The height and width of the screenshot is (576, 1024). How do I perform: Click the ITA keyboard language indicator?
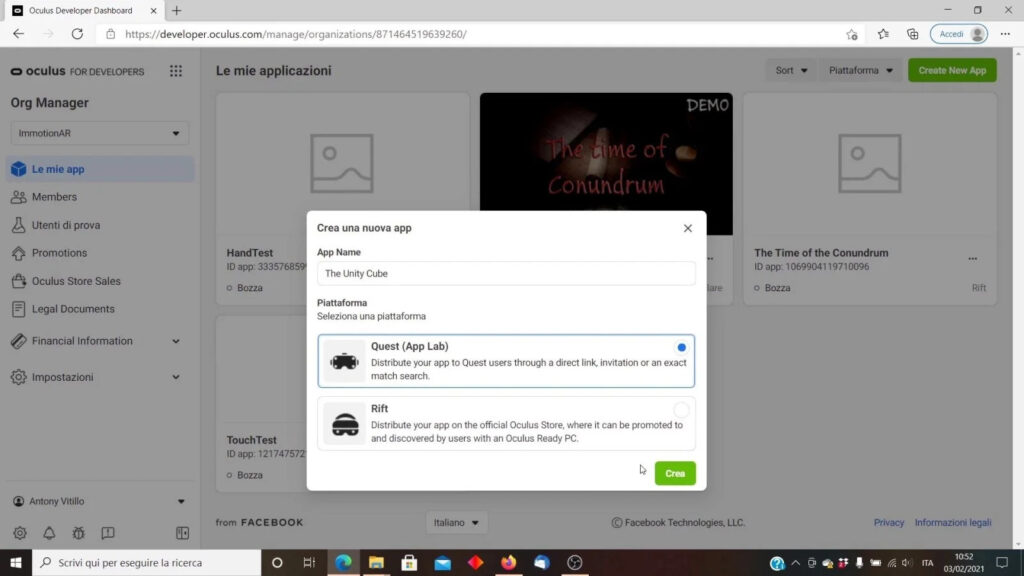927,562
